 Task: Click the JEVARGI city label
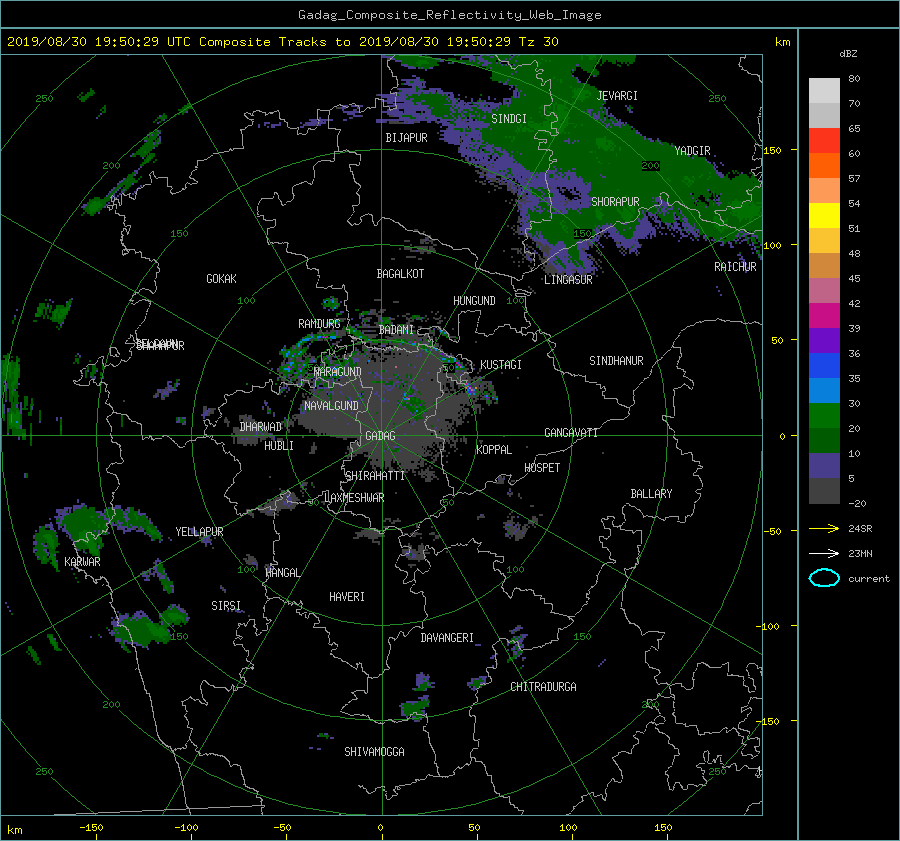click(617, 96)
